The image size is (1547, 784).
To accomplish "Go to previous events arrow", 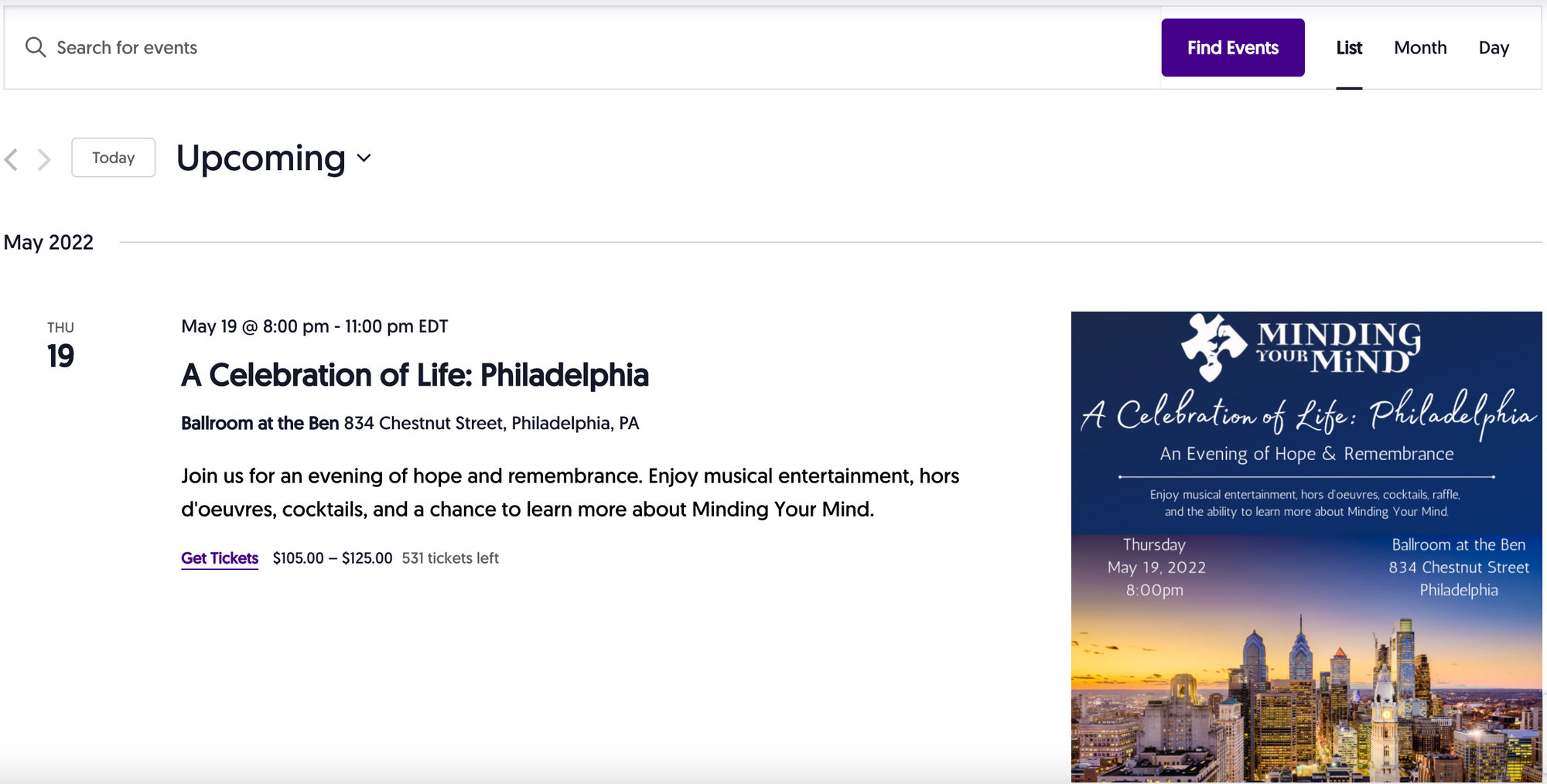I will [12, 159].
